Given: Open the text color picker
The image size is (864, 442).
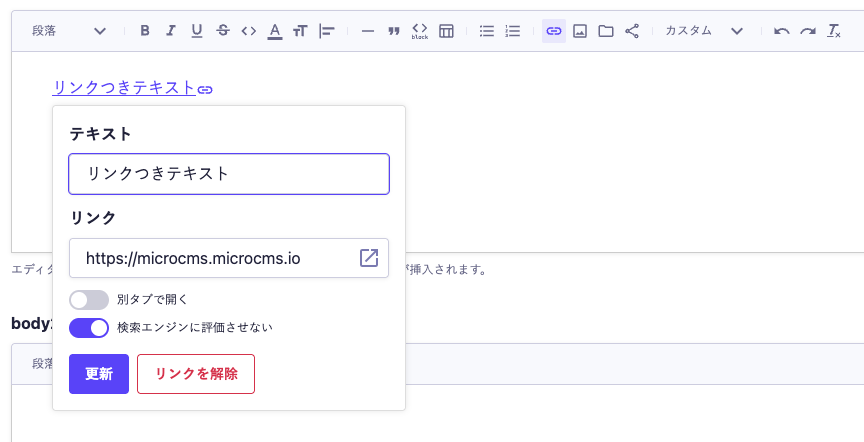Looking at the screenshot, I should tap(275, 31).
